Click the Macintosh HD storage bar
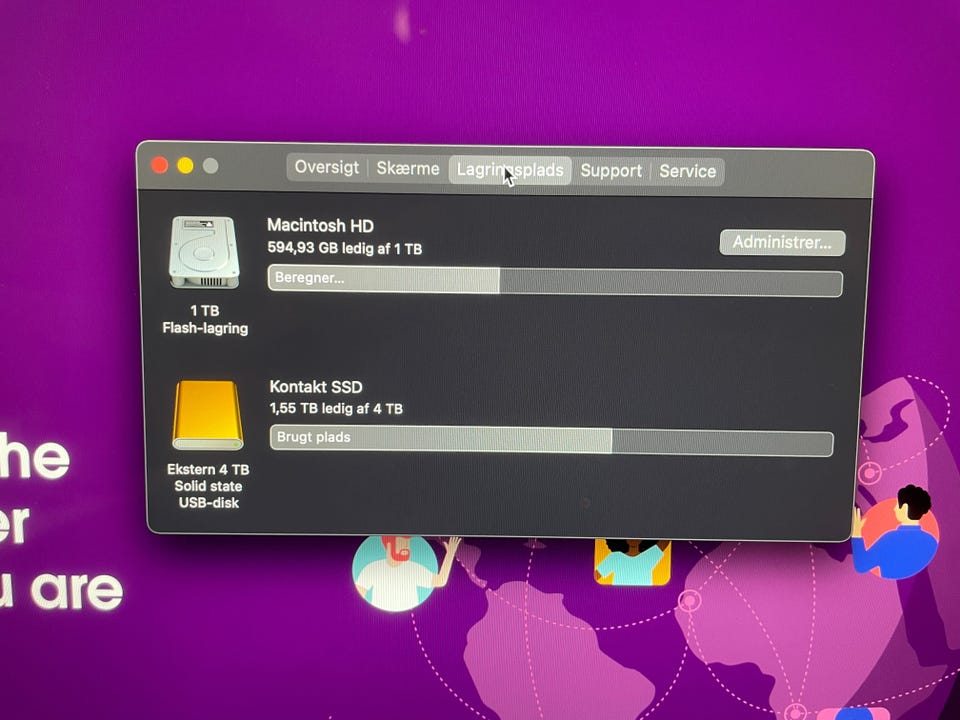 click(x=555, y=281)
